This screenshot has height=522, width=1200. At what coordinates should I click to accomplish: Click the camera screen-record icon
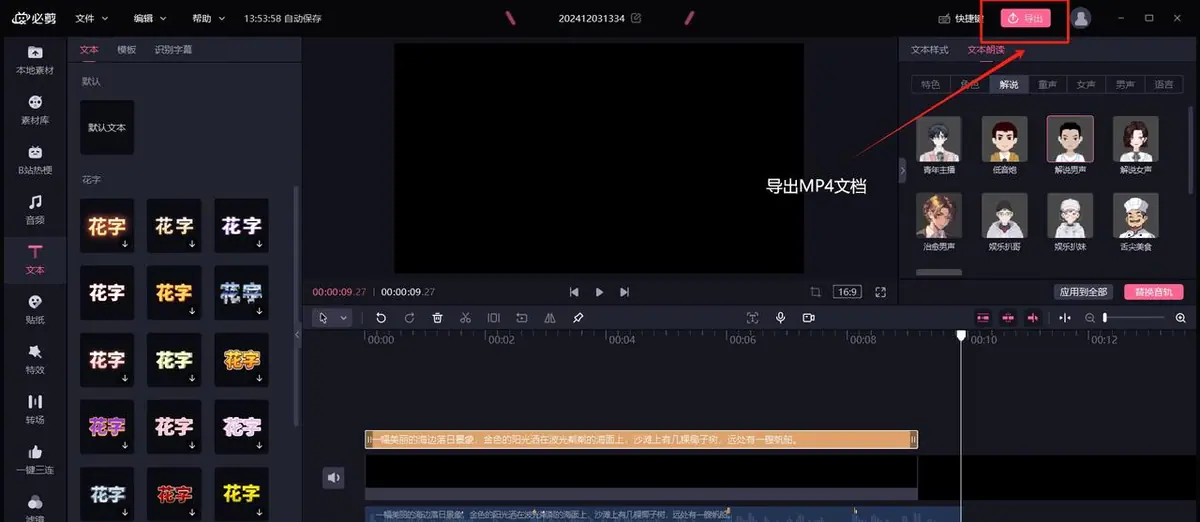809,318
